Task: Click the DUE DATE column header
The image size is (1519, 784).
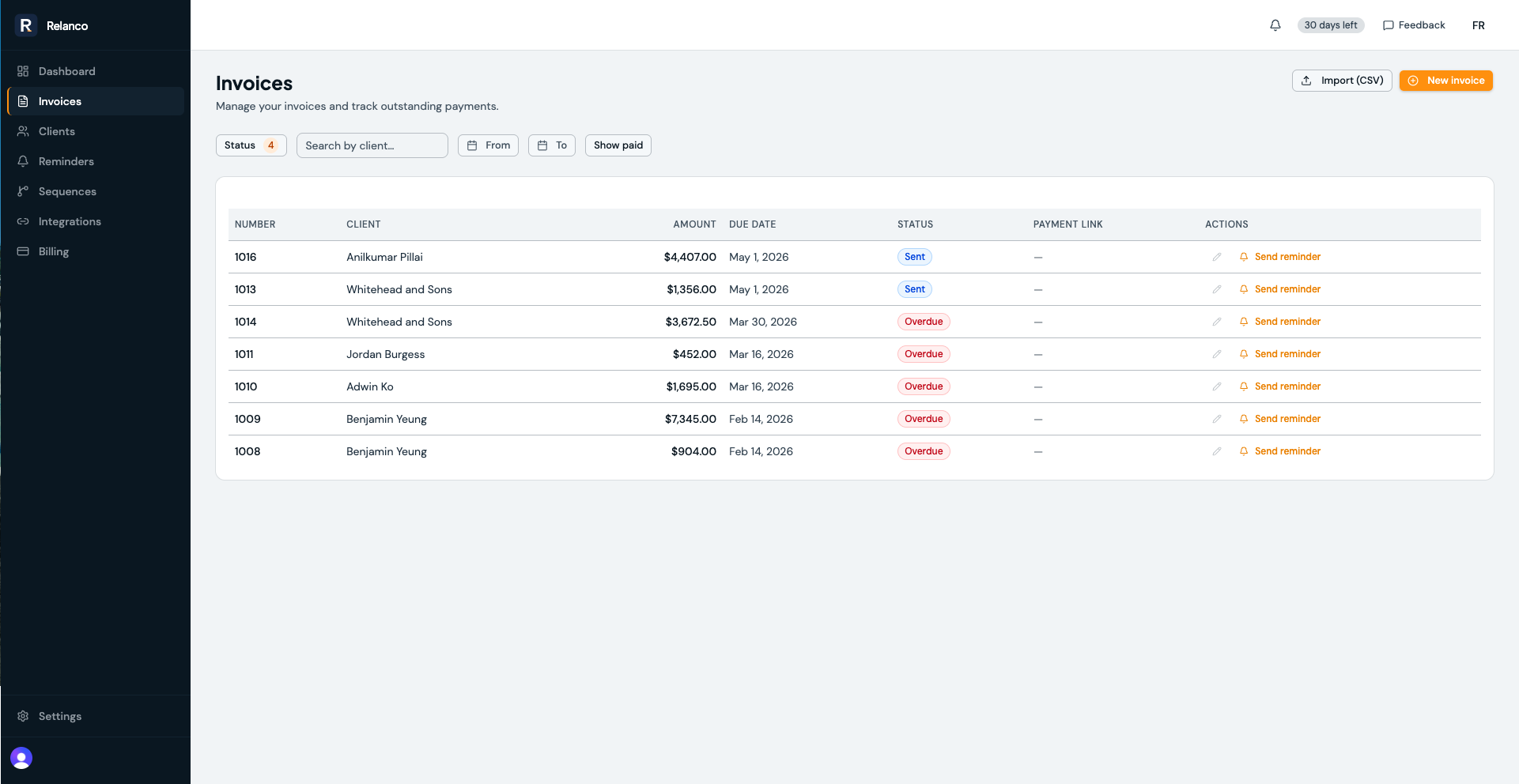Action: coord(752,224)
